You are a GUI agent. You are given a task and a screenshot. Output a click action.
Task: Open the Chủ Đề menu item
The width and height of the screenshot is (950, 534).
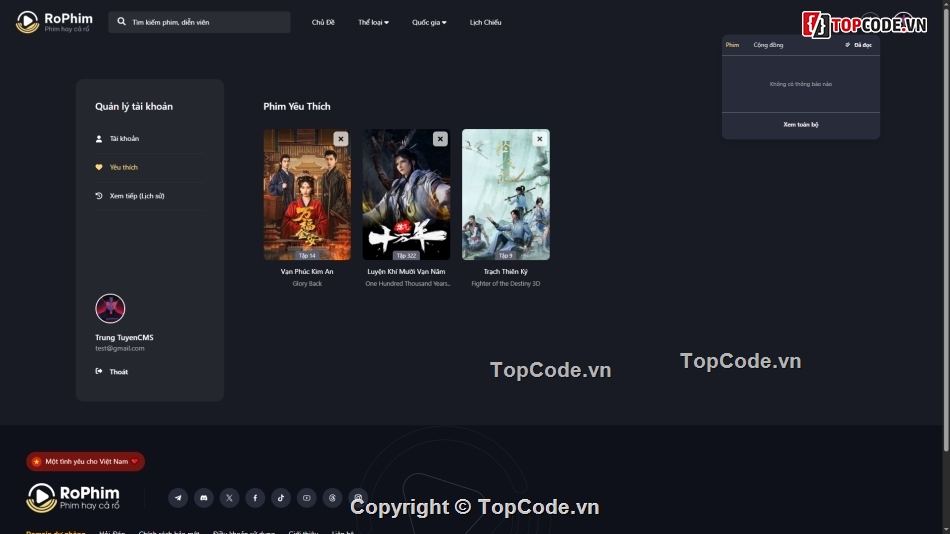tap(323, 22)
